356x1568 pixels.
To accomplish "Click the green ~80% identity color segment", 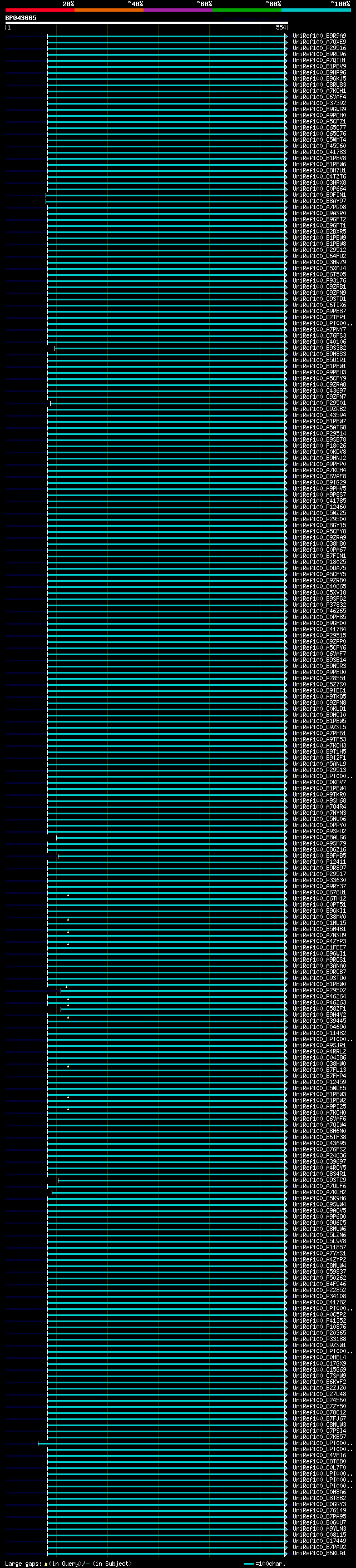I will coord(247,10).
